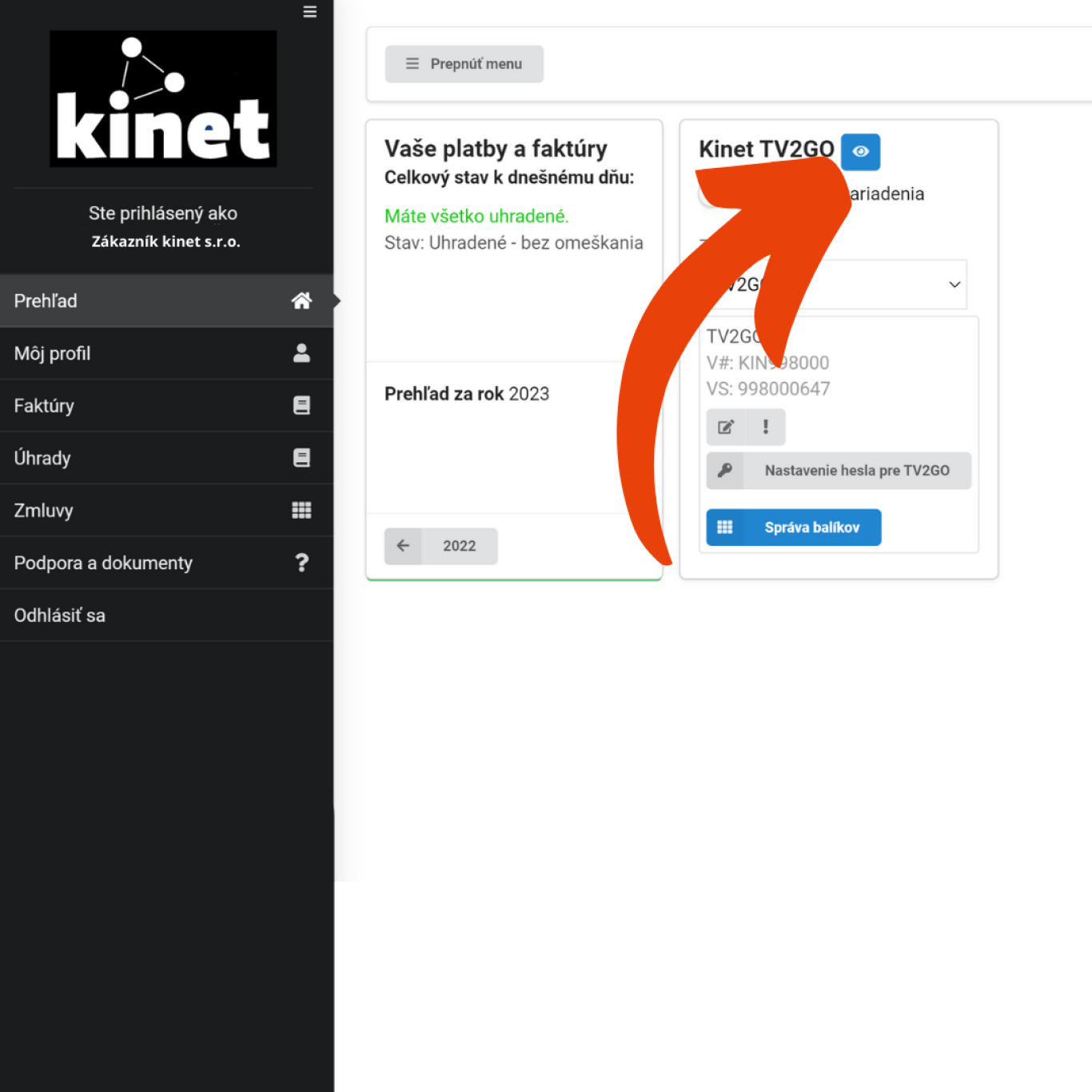1092x1092 pixels.
Task: Go to Faktúry in the sidebar
Action: [166, 406]
